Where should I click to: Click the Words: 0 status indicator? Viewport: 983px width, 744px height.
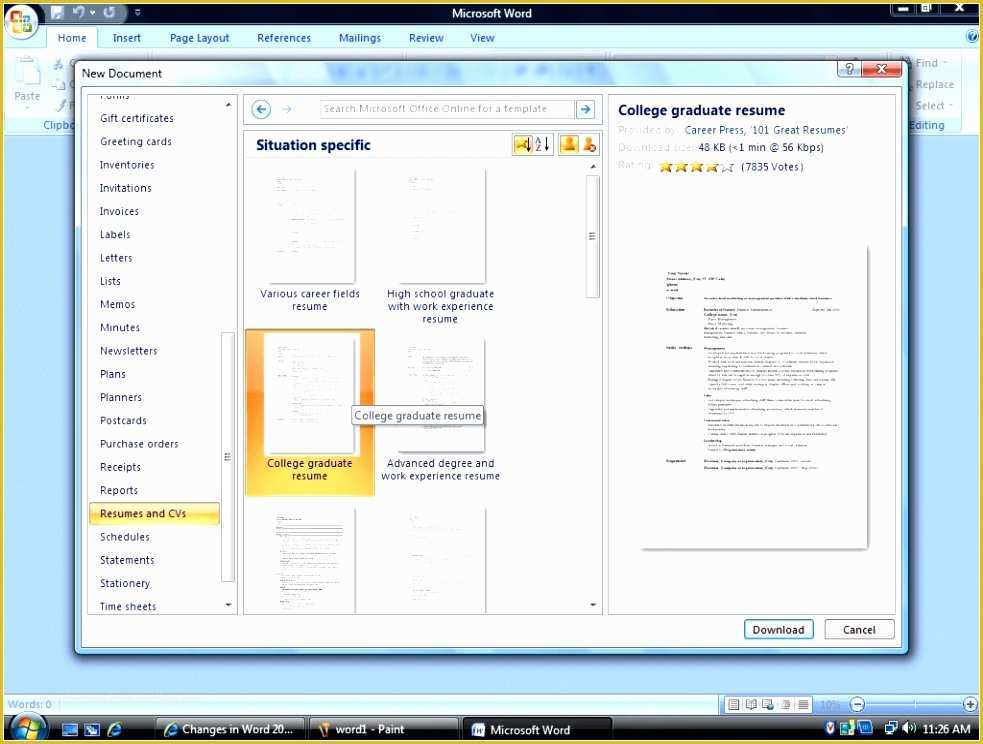coord(29,704)
